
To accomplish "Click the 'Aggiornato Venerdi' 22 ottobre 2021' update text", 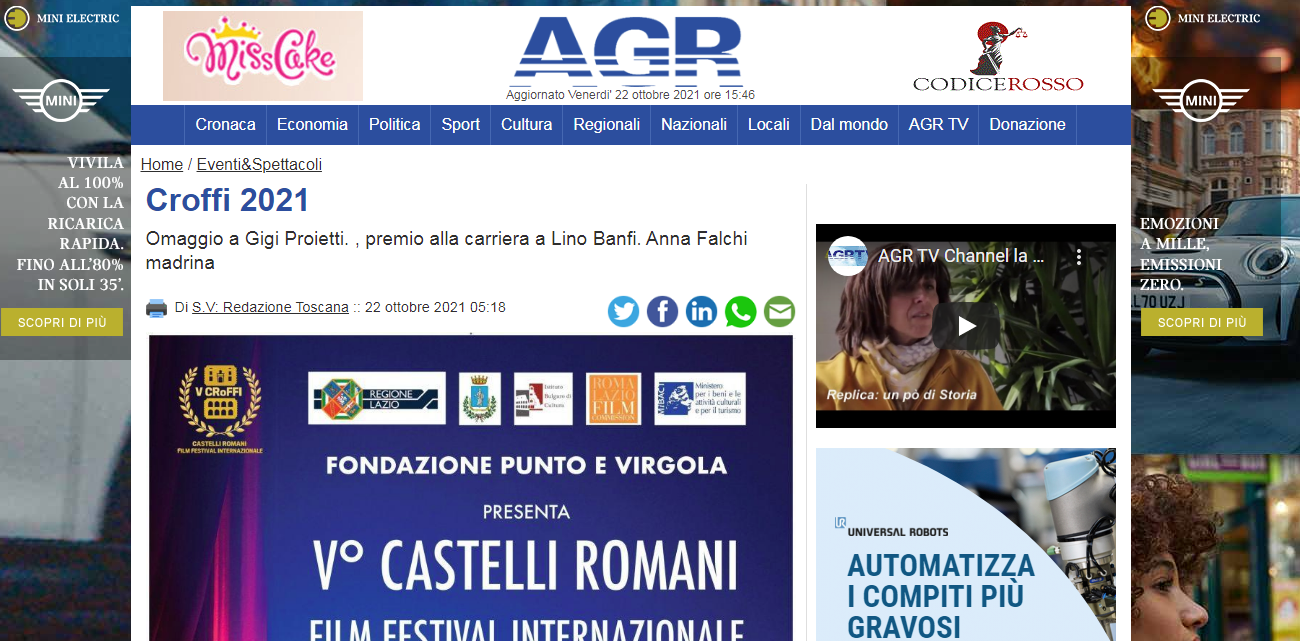I will 630,95.
